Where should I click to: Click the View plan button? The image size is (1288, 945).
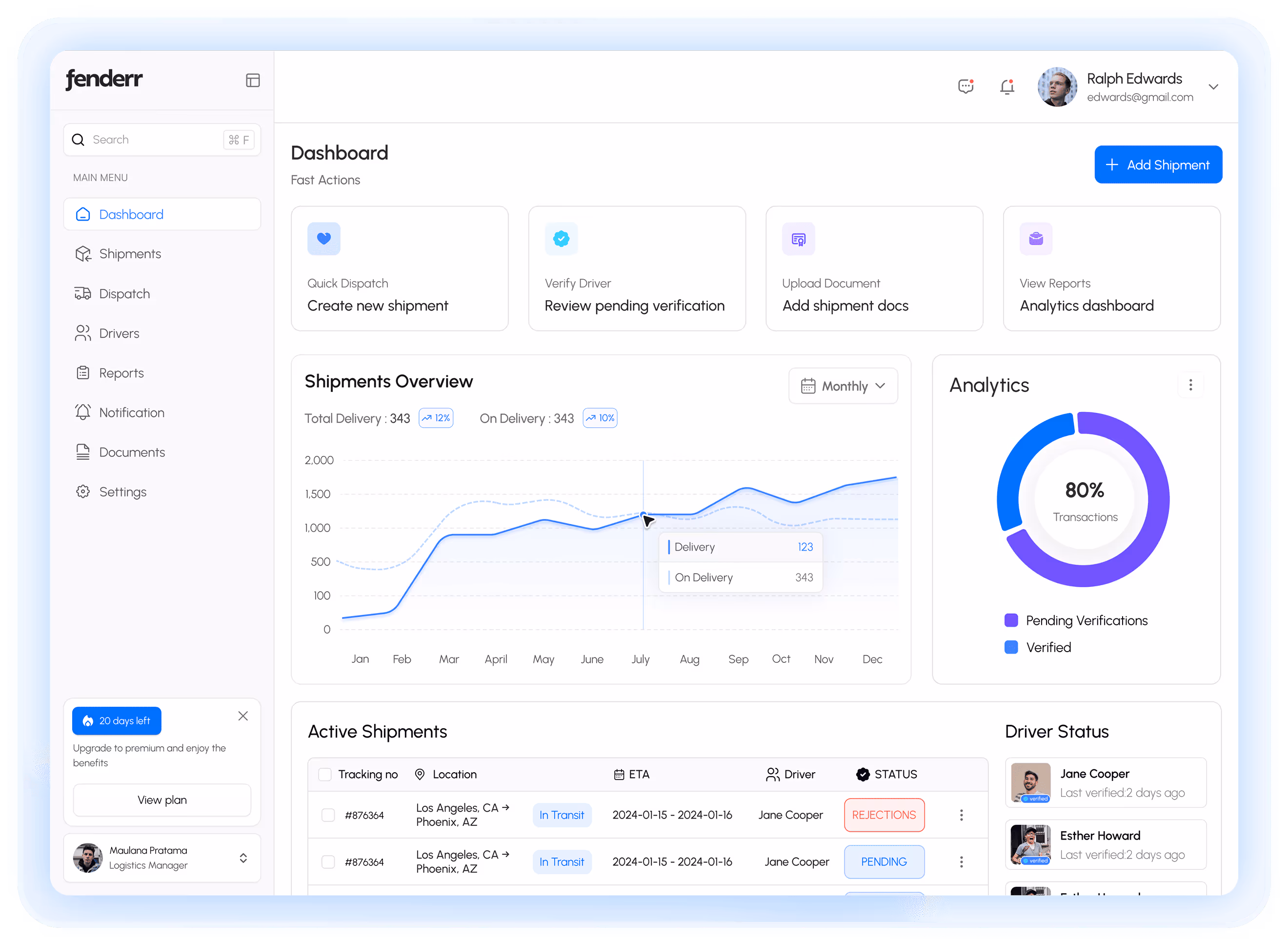(x=162, y=800)
